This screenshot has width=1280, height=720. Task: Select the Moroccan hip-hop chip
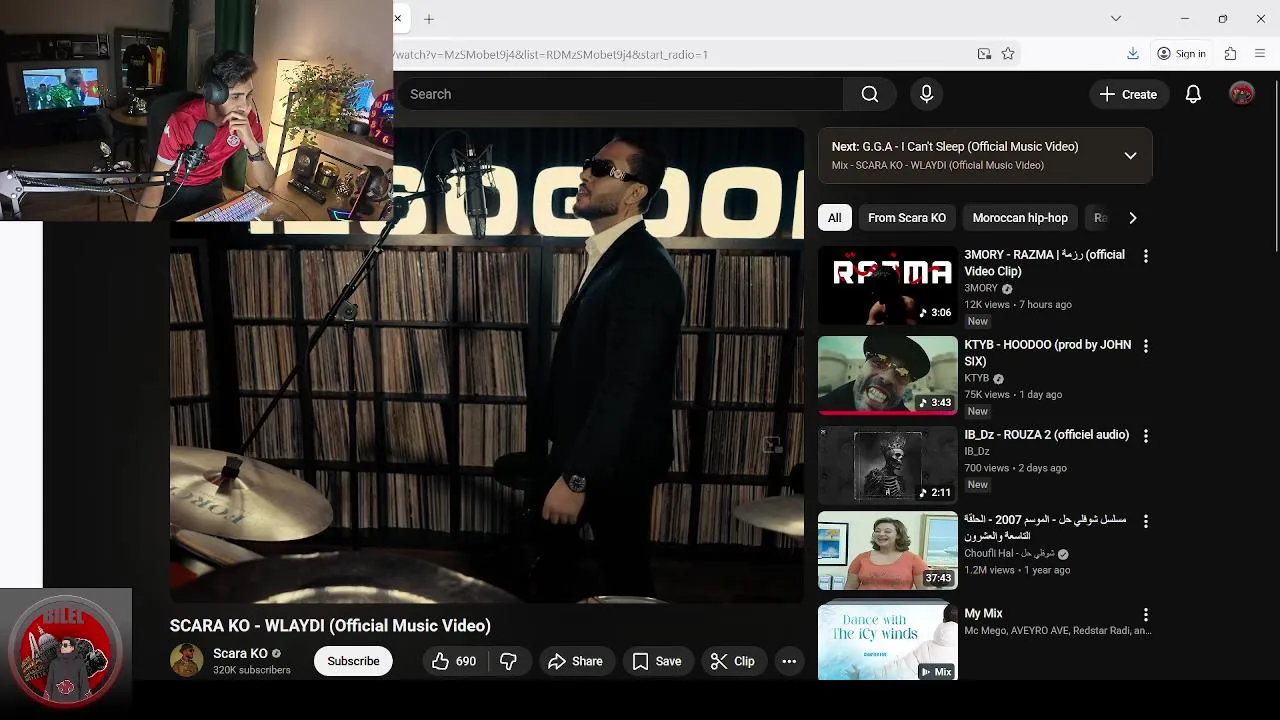coord(1020,218)
